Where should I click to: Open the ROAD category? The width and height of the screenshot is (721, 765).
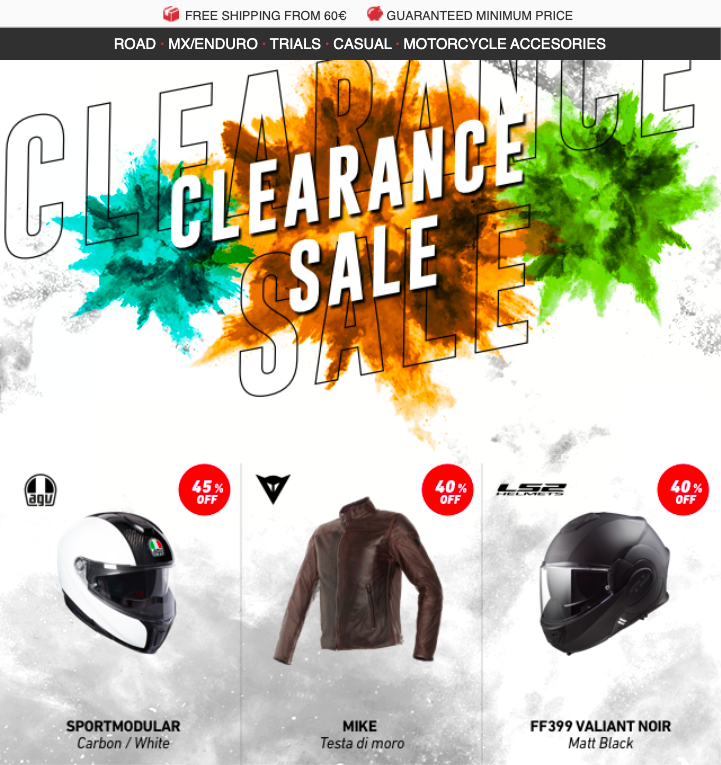point(135,44)
